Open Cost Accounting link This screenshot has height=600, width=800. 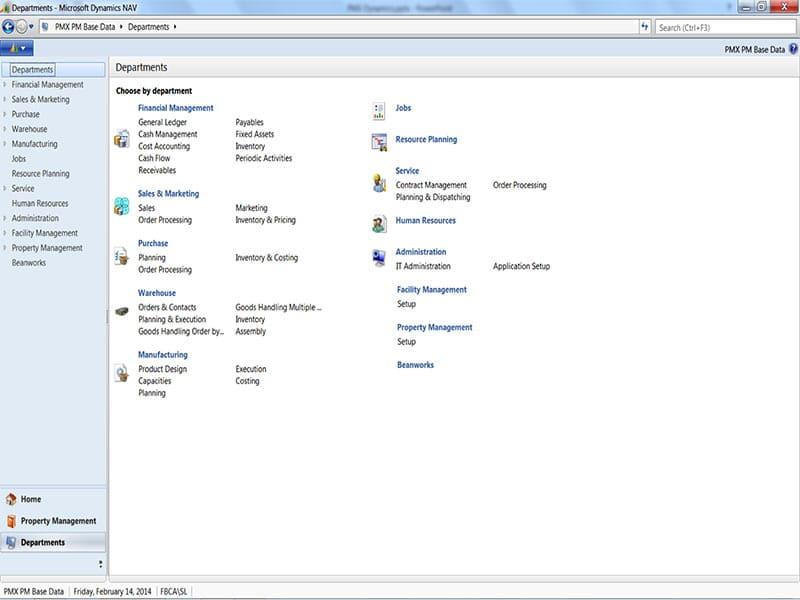pos(164,146)
